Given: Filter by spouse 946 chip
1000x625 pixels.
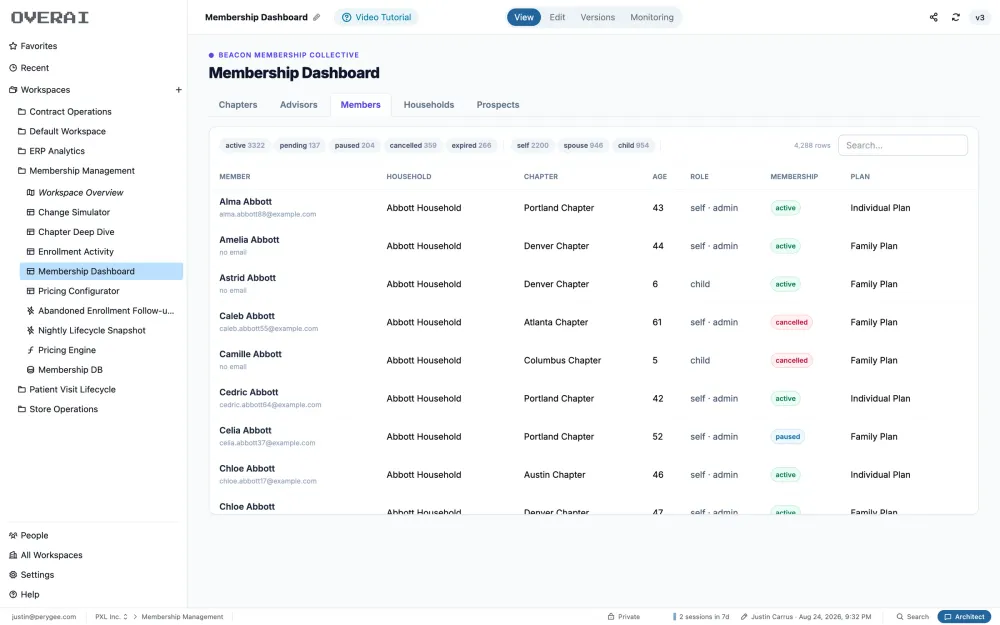Looking at the screenshot, I should 583,145.
